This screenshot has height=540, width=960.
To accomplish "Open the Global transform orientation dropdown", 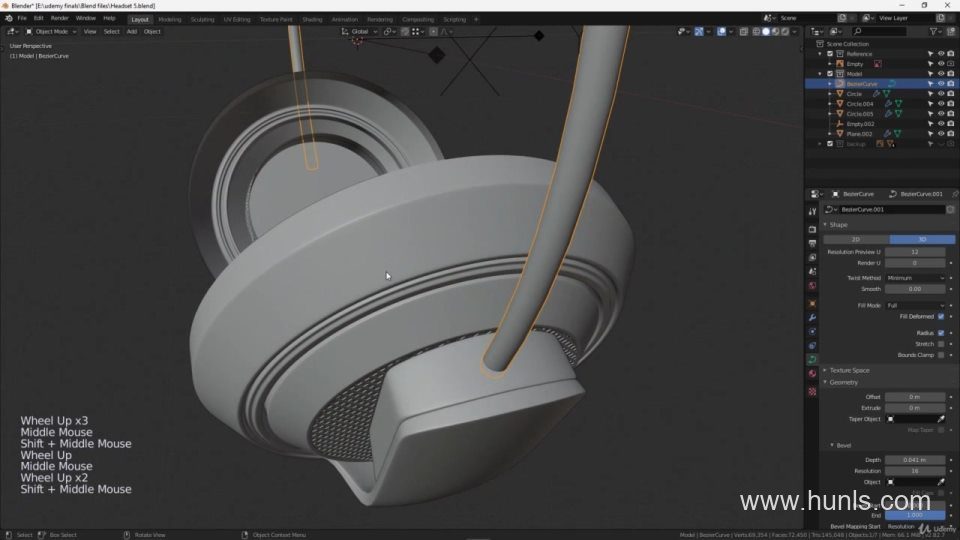I will coord(359,32).
